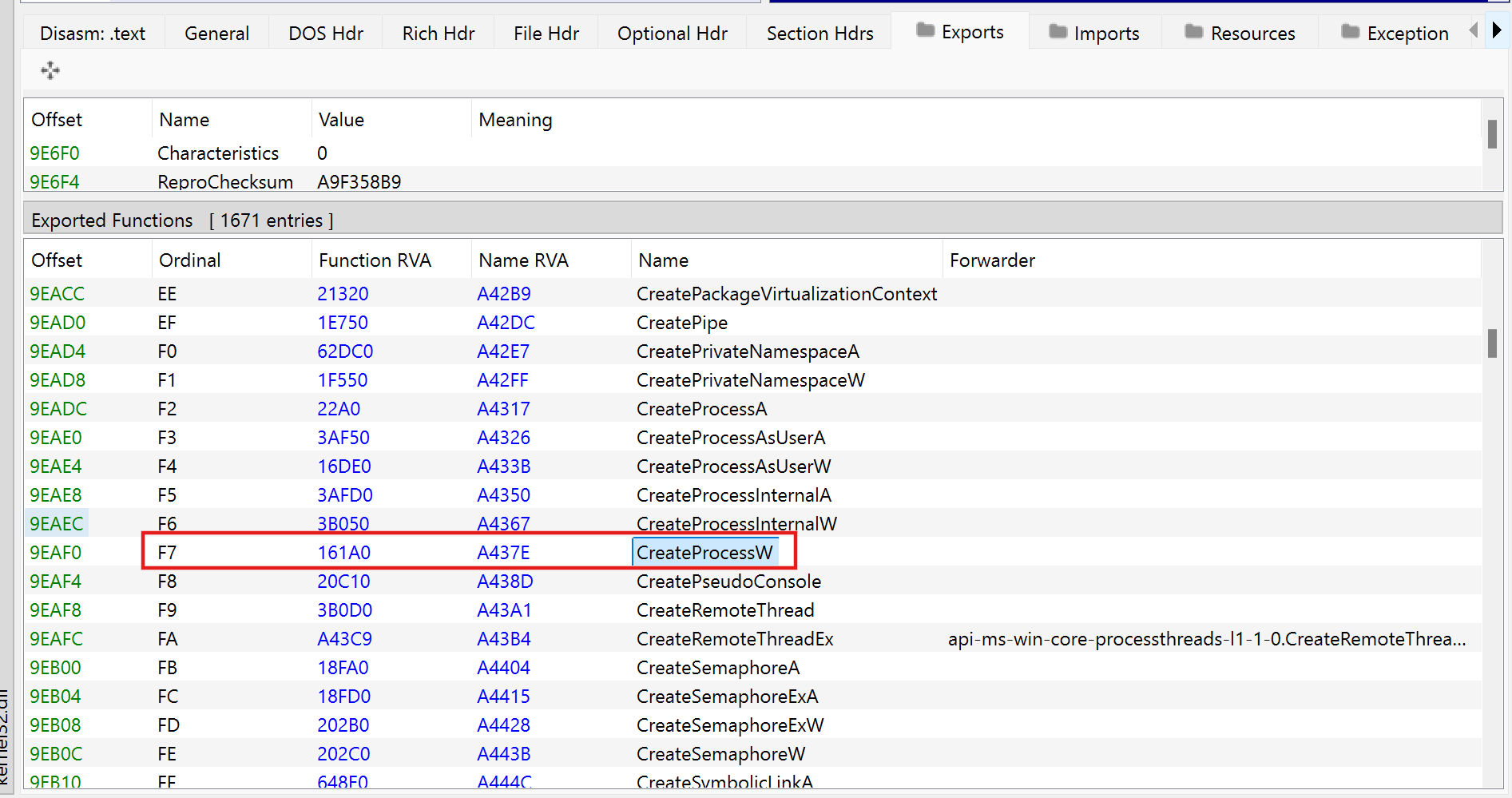The image size is (1512, 798).
Task: Open the Optional Hdr tab
Action: click(672, 34)
